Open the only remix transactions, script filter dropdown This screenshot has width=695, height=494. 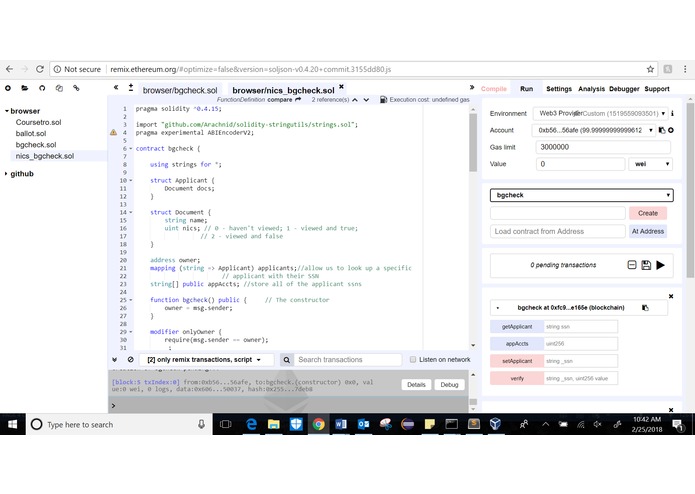(207, 360)
